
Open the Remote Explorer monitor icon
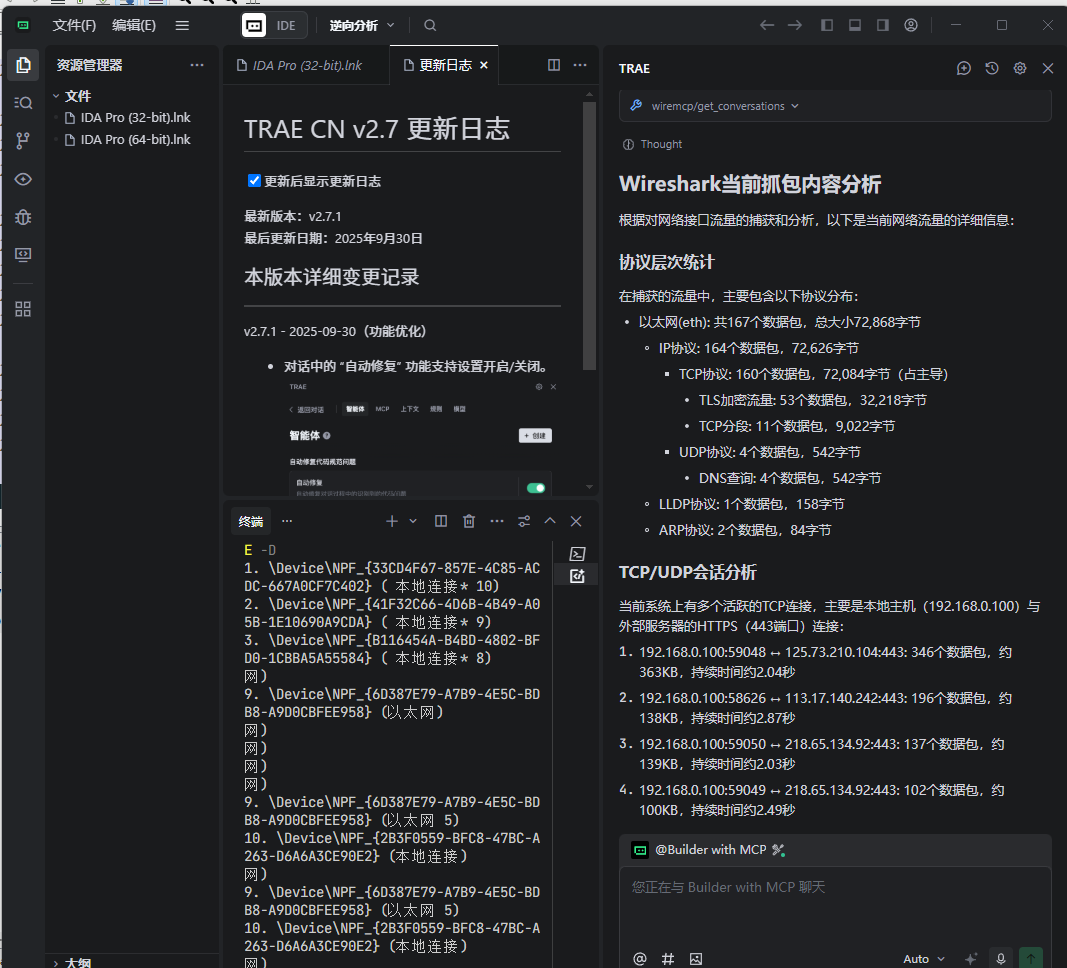point(23,254)
